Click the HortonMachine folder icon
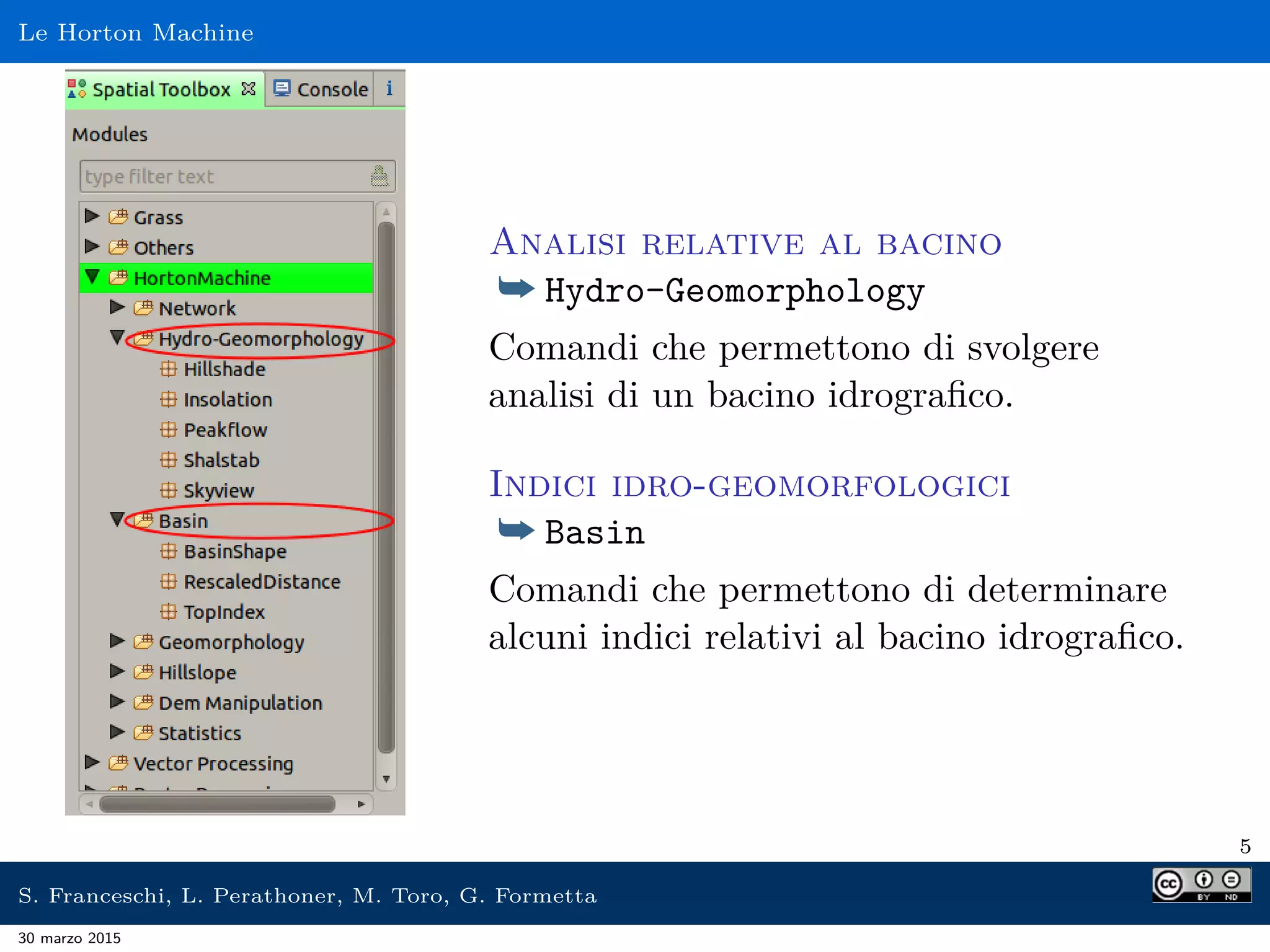The image size is (1270, 952). pos(118,277)
